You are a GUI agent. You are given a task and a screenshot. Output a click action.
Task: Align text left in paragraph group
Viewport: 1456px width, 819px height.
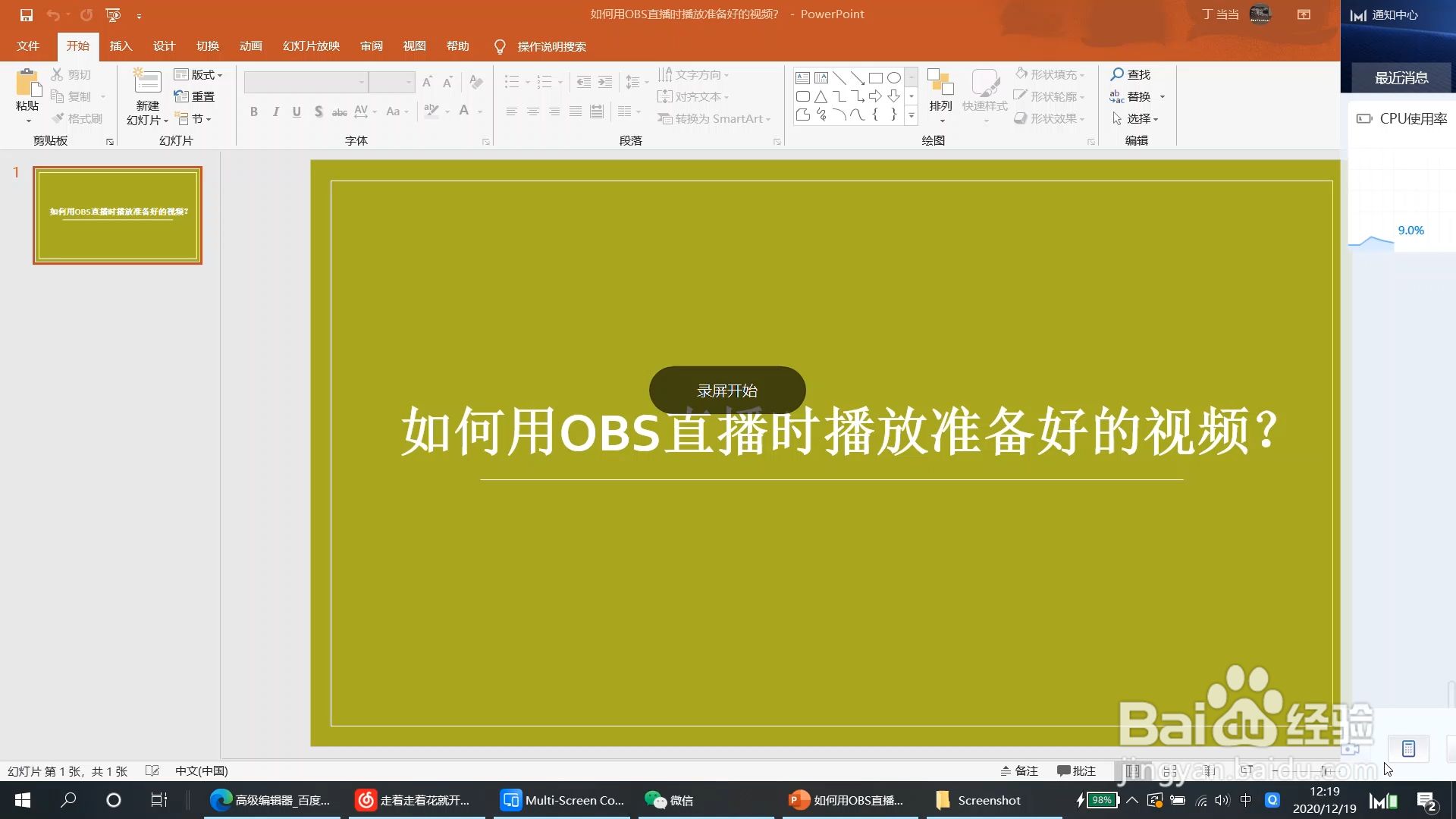[x=512, y=111]
